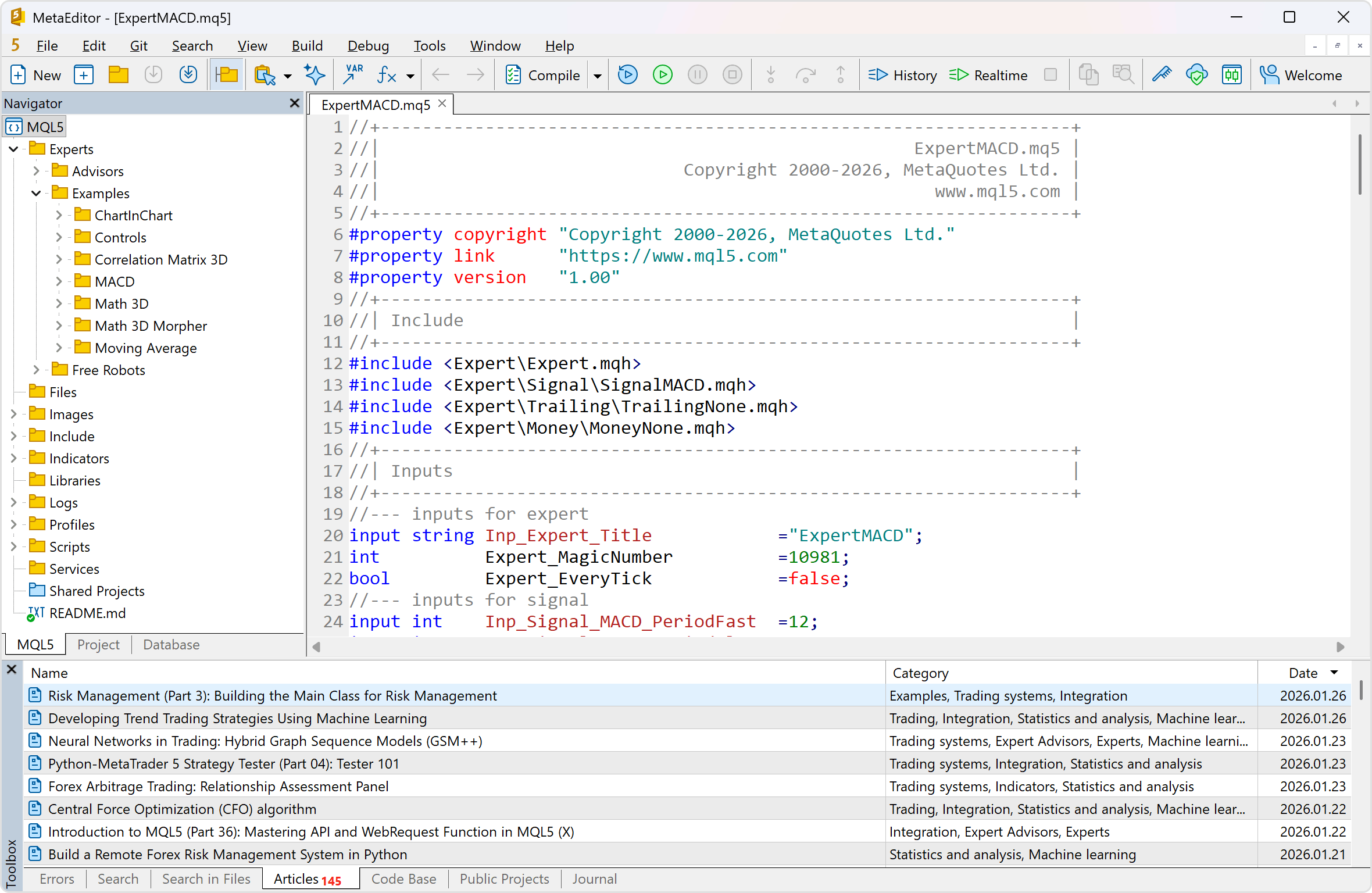Insert a function with the fx tool

click(x=386, y=74)
